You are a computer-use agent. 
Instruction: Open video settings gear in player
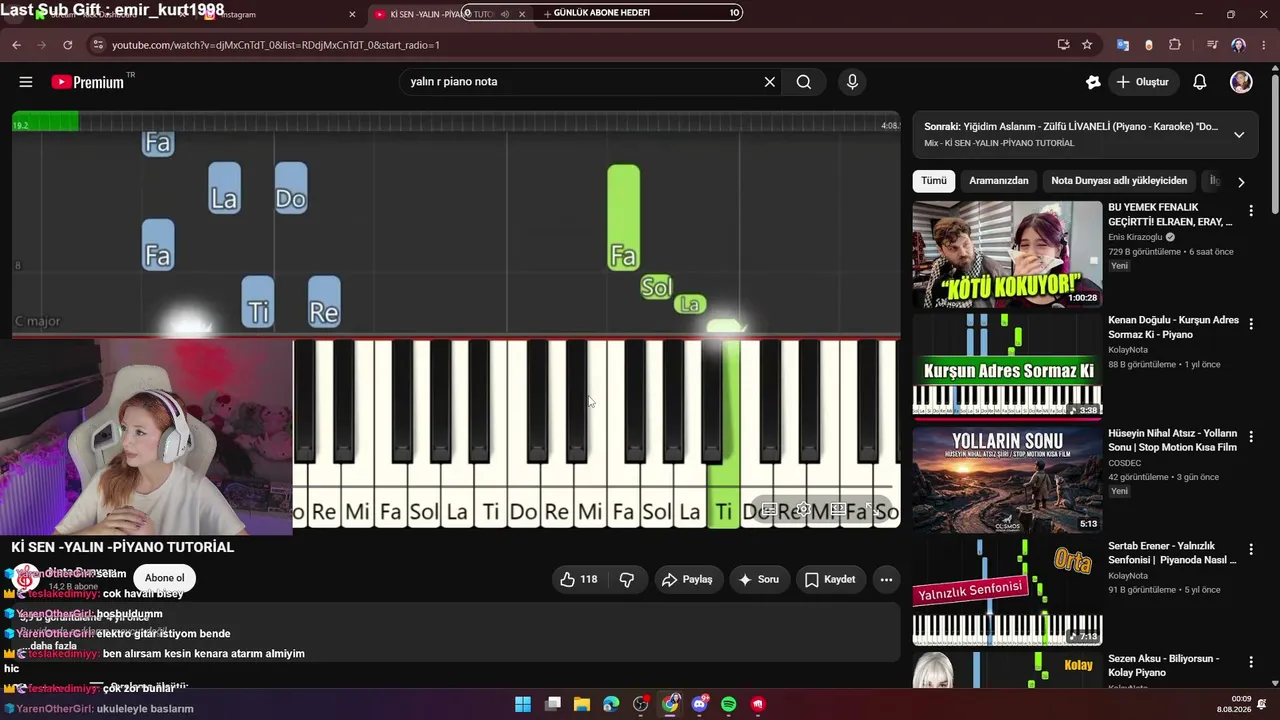[803, 510]
